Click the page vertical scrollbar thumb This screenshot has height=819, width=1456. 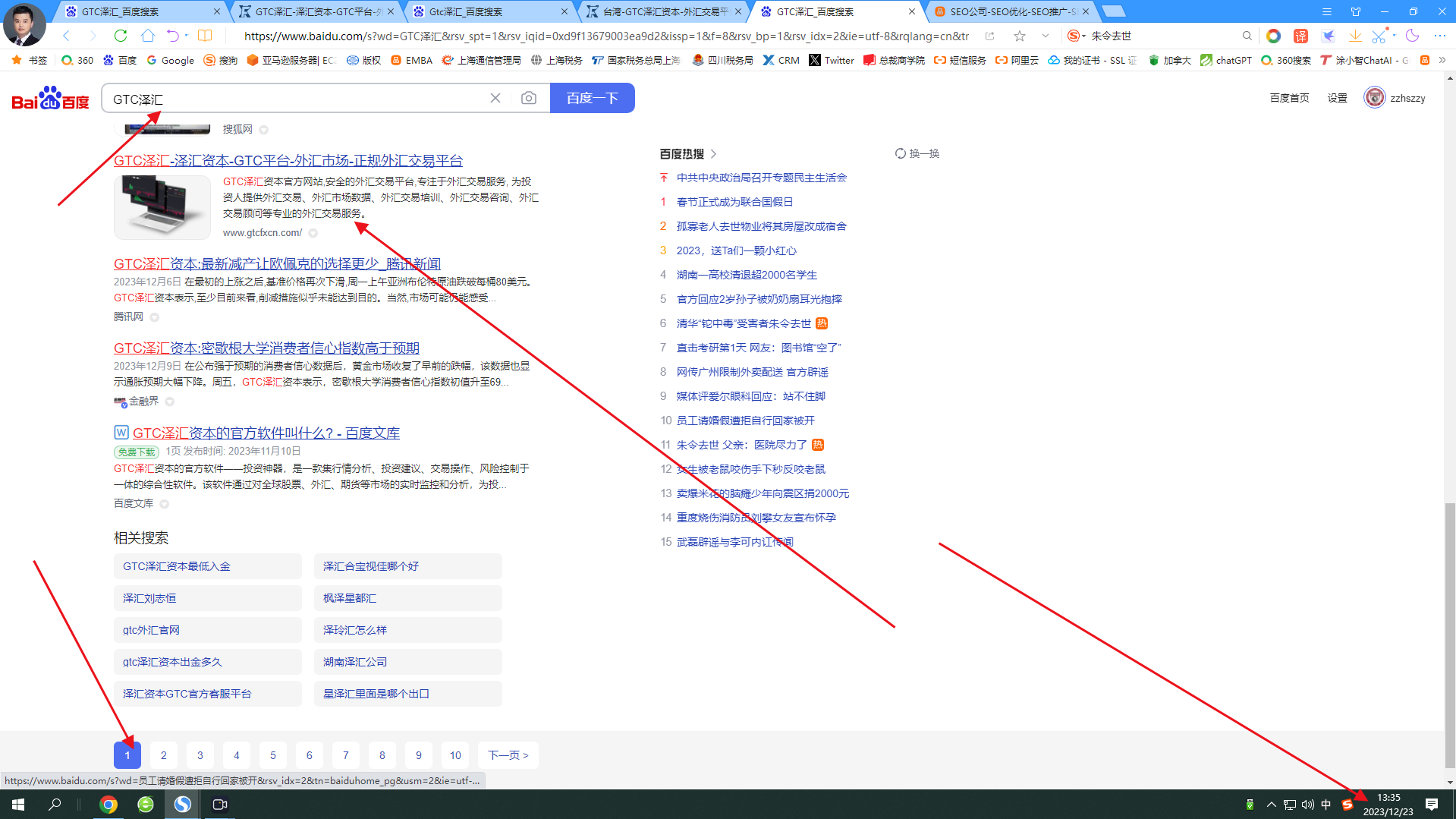click(x=1449, y=634)
